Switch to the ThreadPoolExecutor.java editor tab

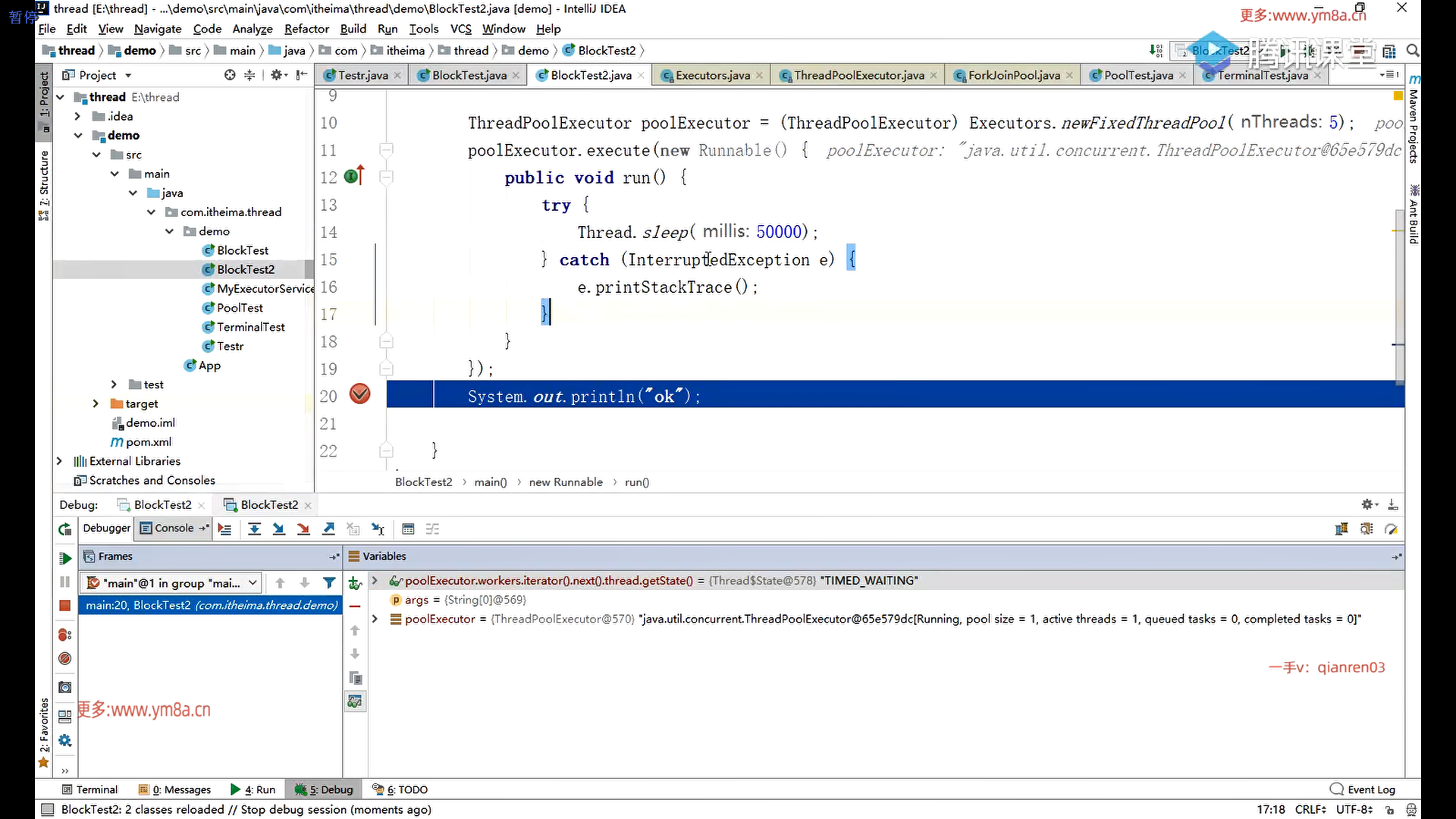point(858,75)
